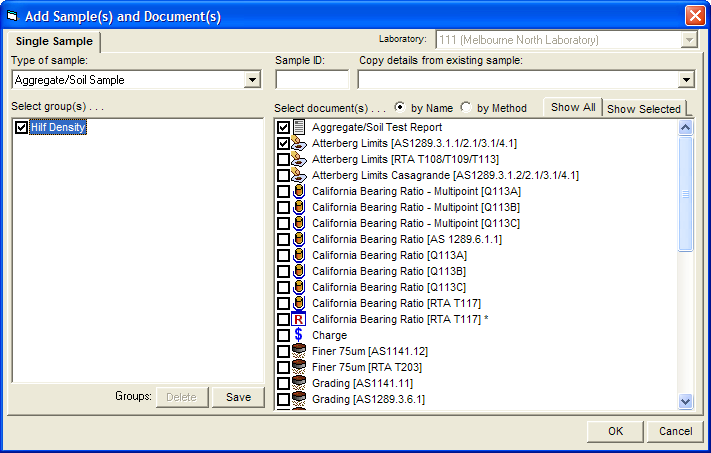This screenshot has height=453, width=711.
Task: Check Finer 75um [RTA T203] checkbox
Action: [x=283, y=367]
